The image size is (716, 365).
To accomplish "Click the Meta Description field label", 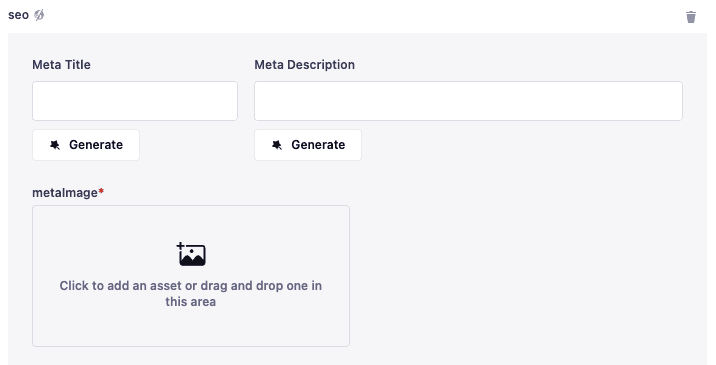I will [x=305, y=65].
